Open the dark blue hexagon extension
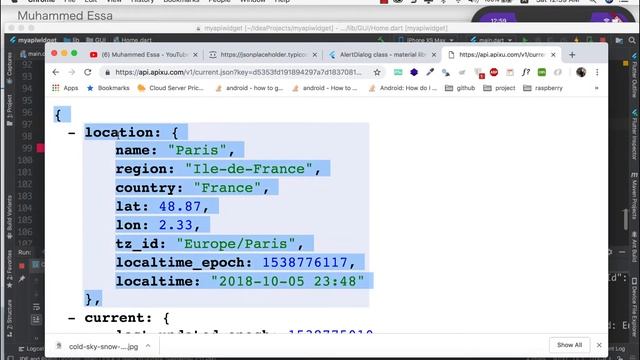The width and height of the screenshot is (640, 360). [414, 72]
